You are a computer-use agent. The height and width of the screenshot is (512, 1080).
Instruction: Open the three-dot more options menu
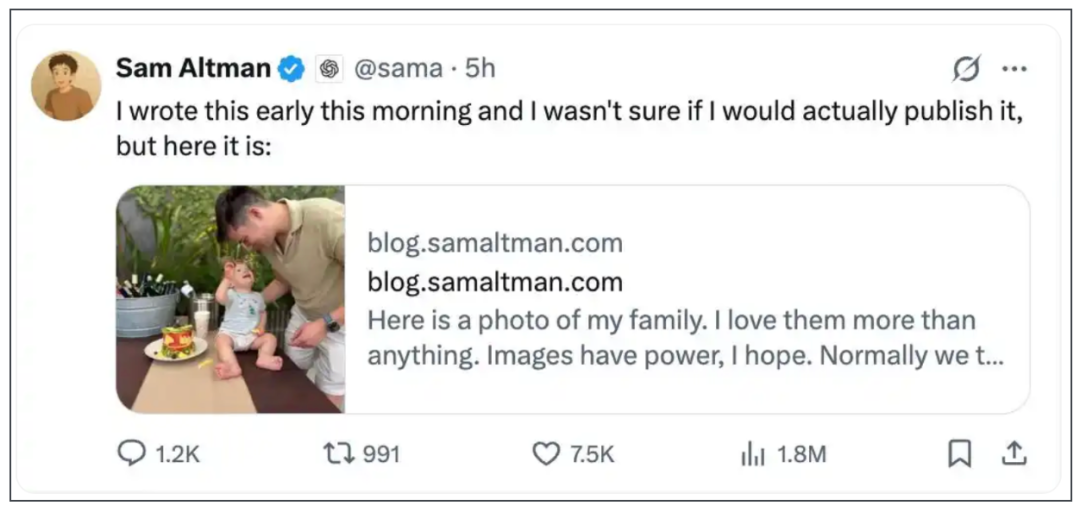(1014, 69)
